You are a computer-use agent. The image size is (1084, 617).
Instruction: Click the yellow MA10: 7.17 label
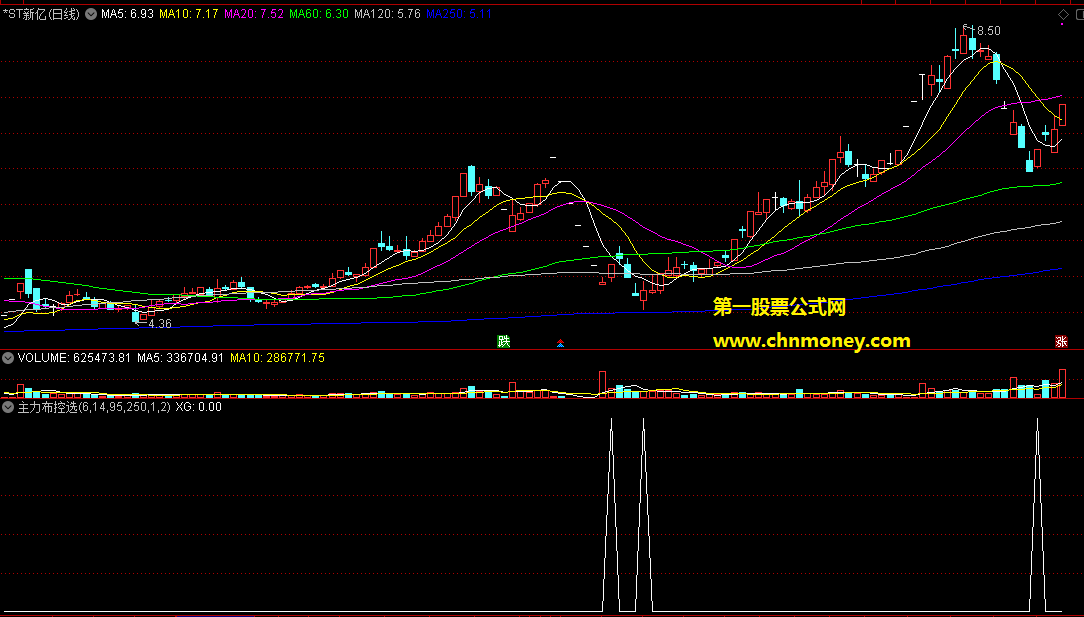pyautogui.click(x=188, y=14)
